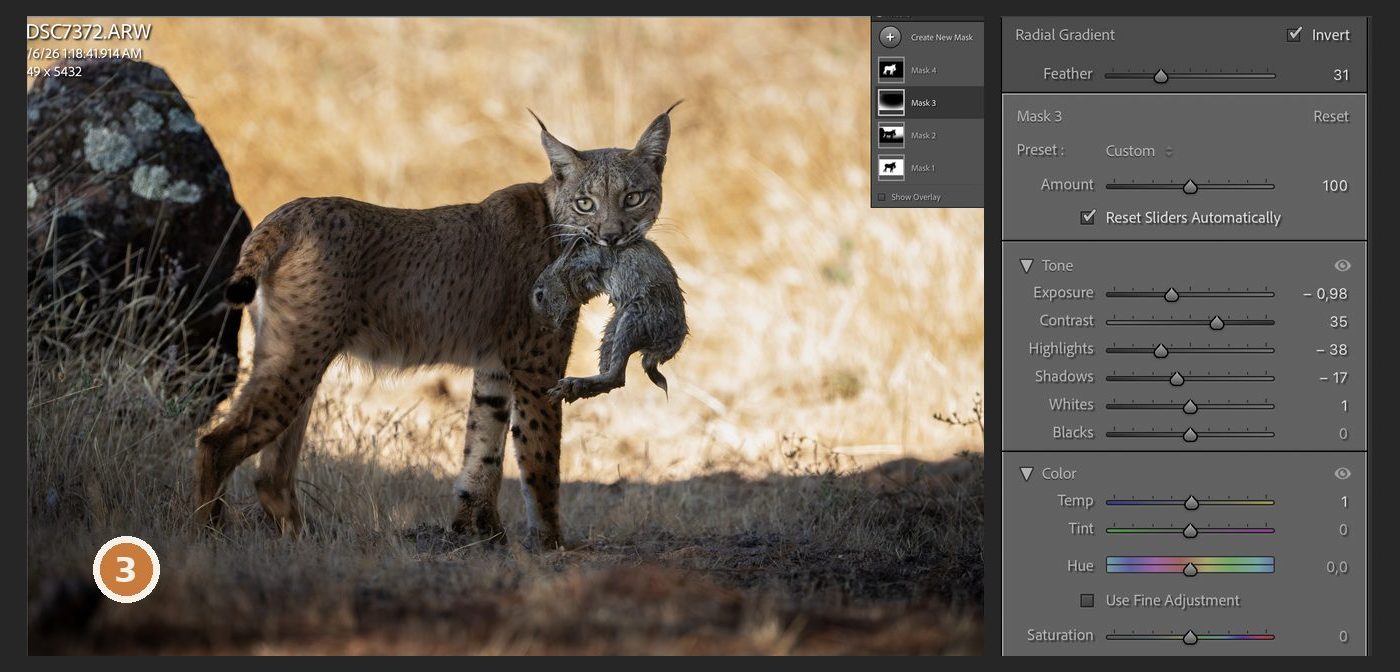Click the Amount value 100
This screenshot has height=672, width=1400.
pos(1335,185)
